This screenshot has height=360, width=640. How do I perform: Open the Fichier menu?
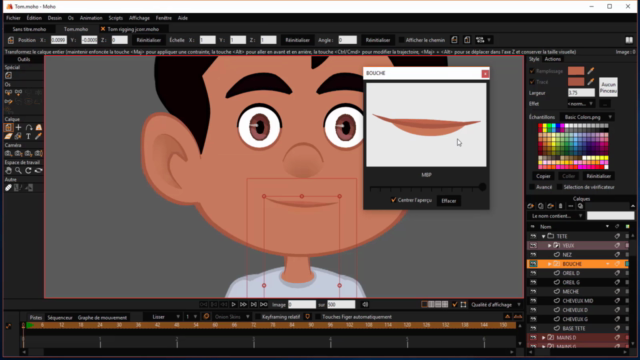tap(13, 18)
